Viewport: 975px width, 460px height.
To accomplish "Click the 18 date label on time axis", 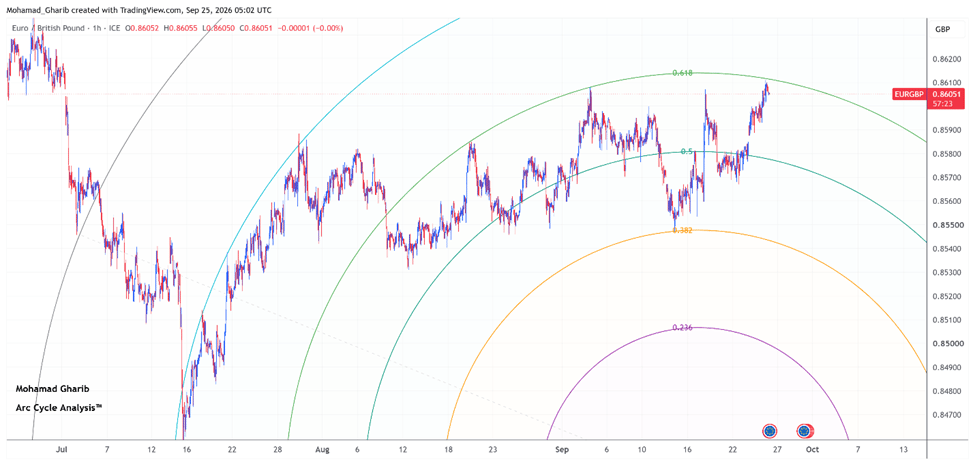I will 450,449.
